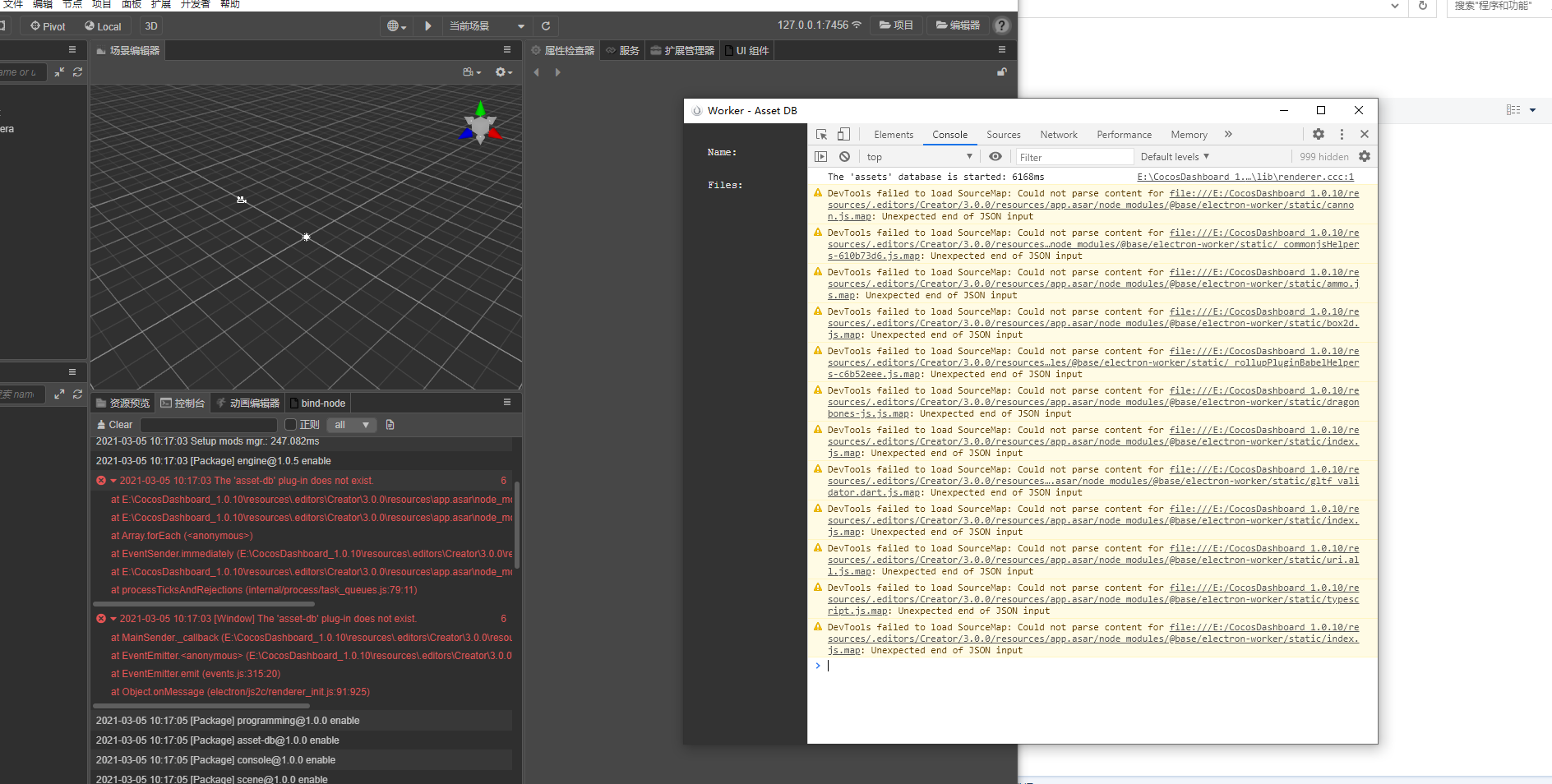This screenshot has width=1552, height=784.
Task: Open DevTools settings gear next to tabs
Action: (x=1319, y=134)
